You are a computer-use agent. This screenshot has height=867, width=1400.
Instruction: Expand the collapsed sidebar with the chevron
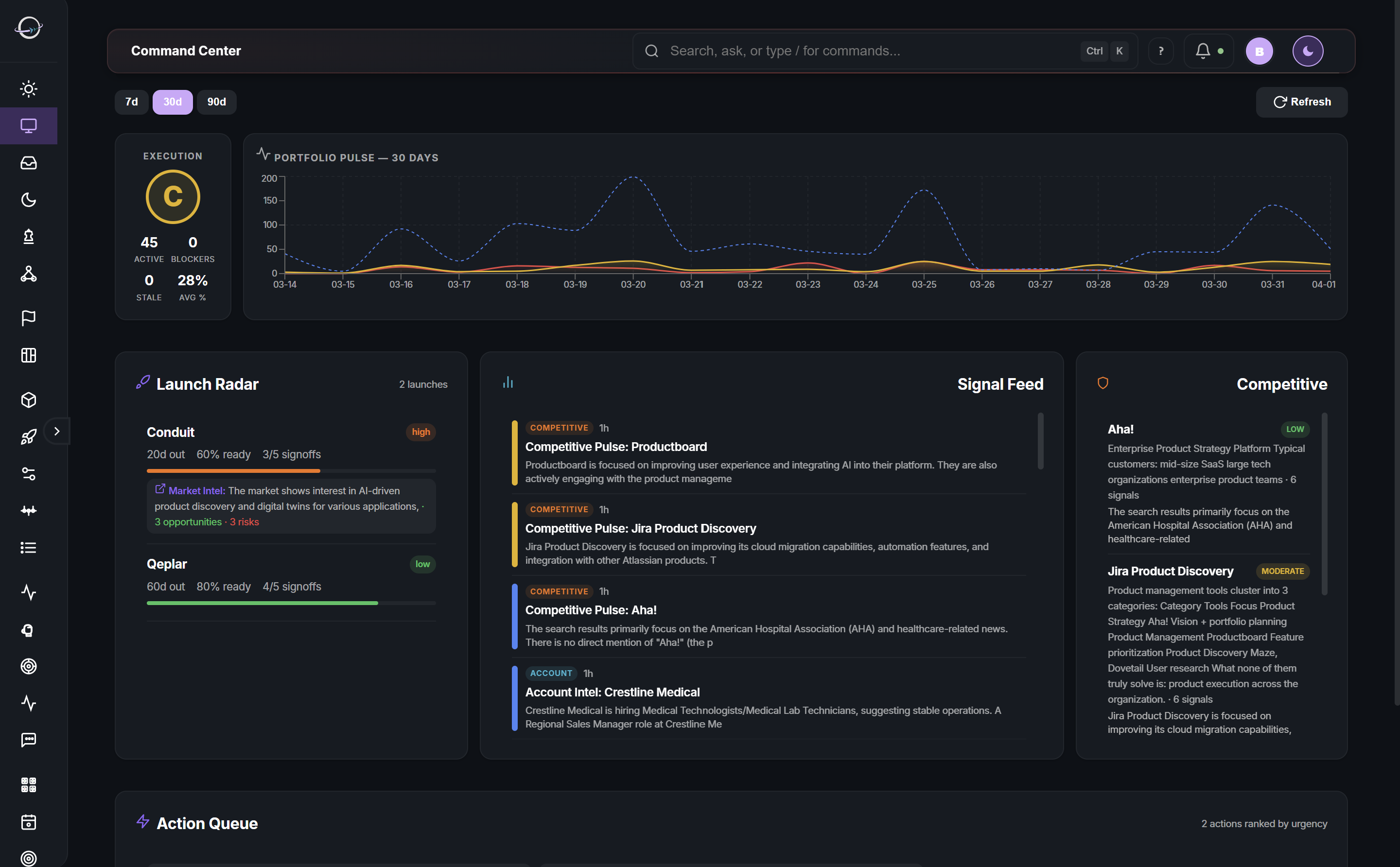[x=57, y=431]
